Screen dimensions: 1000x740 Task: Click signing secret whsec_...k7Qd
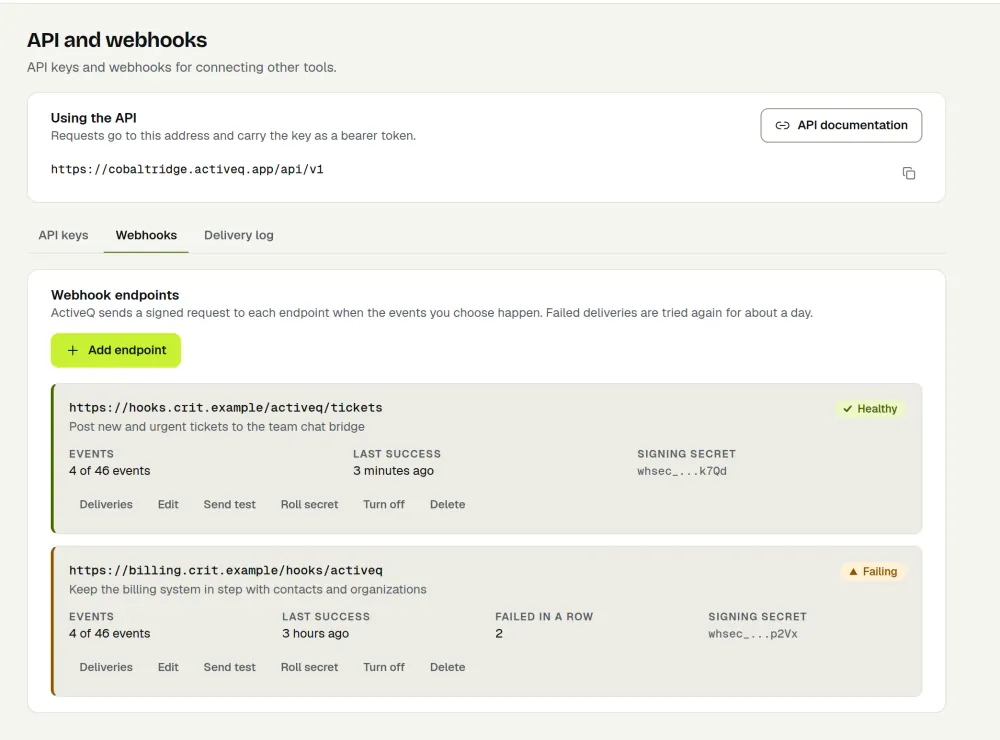682,471
